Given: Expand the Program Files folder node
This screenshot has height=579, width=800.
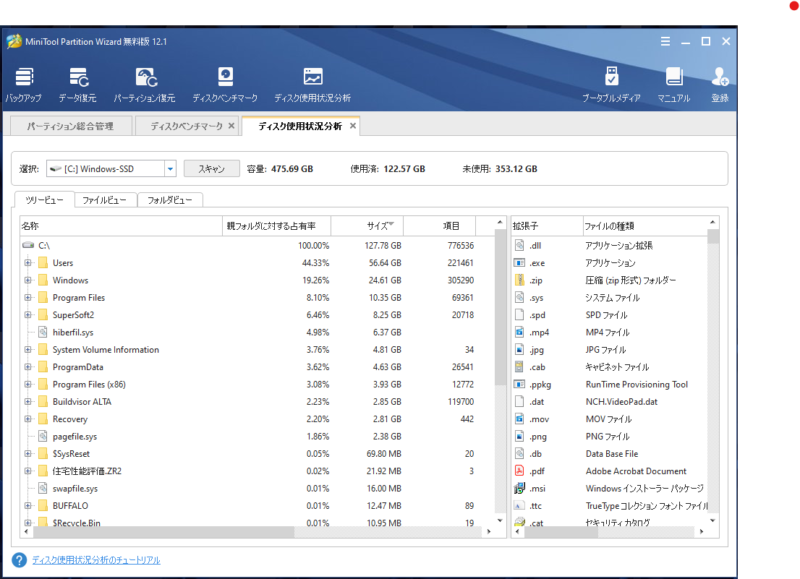Looking at the screenshot, I should tap(28, 297).
